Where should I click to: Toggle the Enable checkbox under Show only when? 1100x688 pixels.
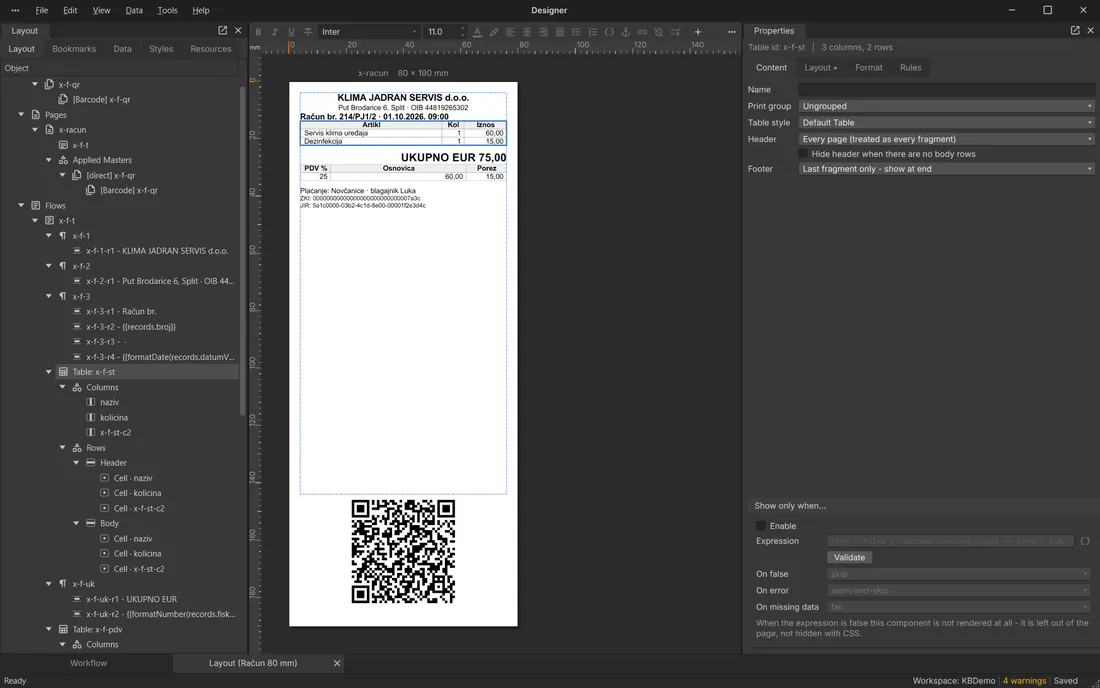tap(761, 526)
